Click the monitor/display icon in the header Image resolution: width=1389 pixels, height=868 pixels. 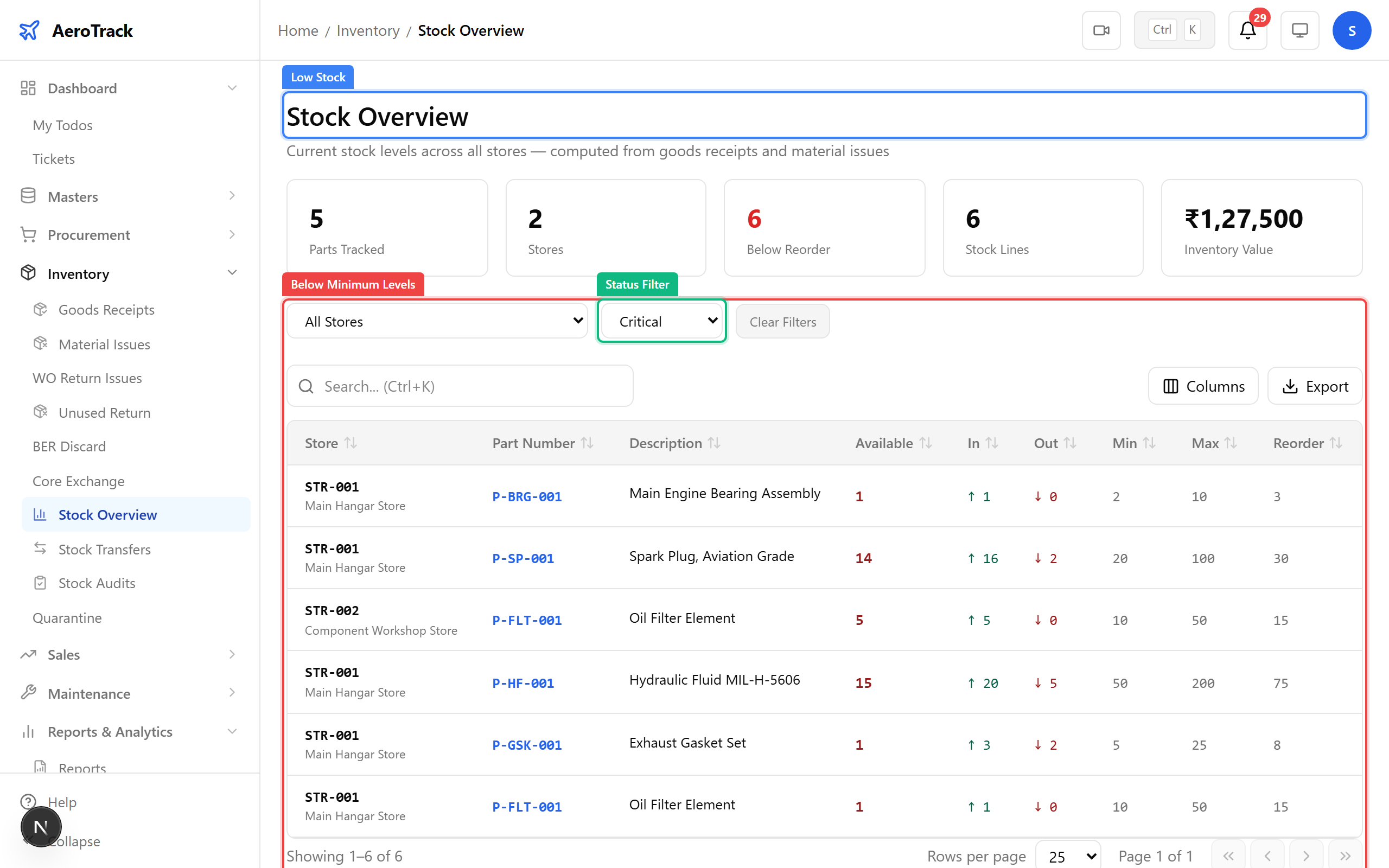[x=1299, y=30]
